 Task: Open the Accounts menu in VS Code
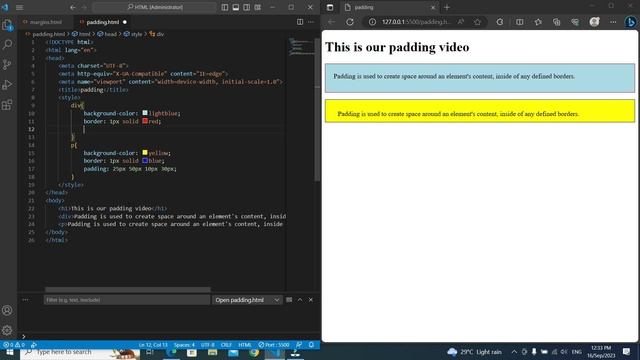coord(7,310)
